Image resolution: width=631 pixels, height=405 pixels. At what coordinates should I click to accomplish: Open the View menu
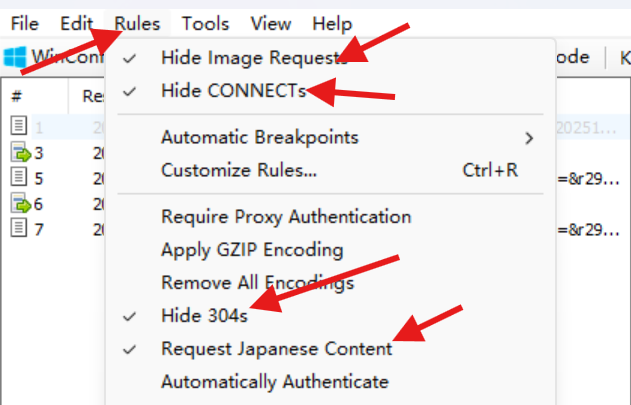(270, 23)
